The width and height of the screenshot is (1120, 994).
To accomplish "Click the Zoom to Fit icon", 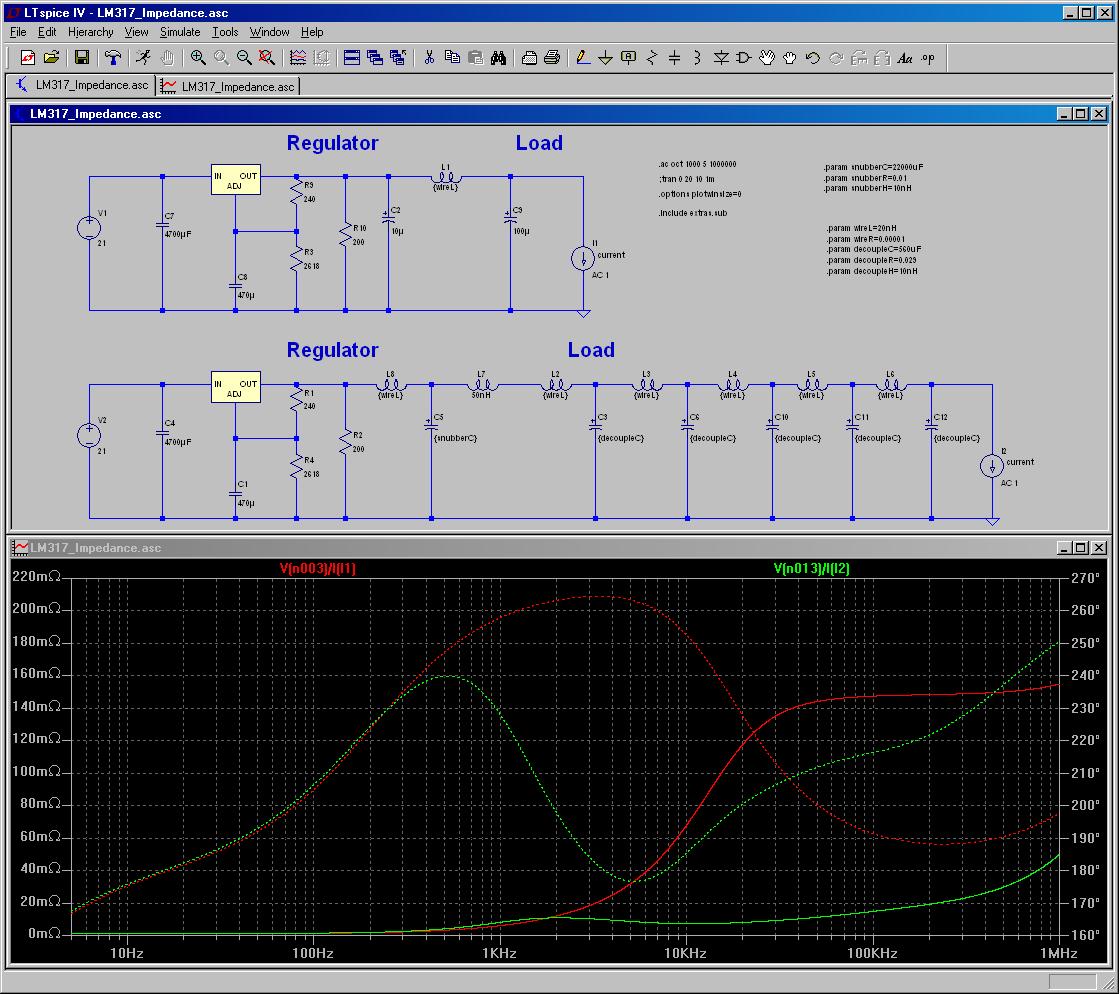I will tap(267, 58).
